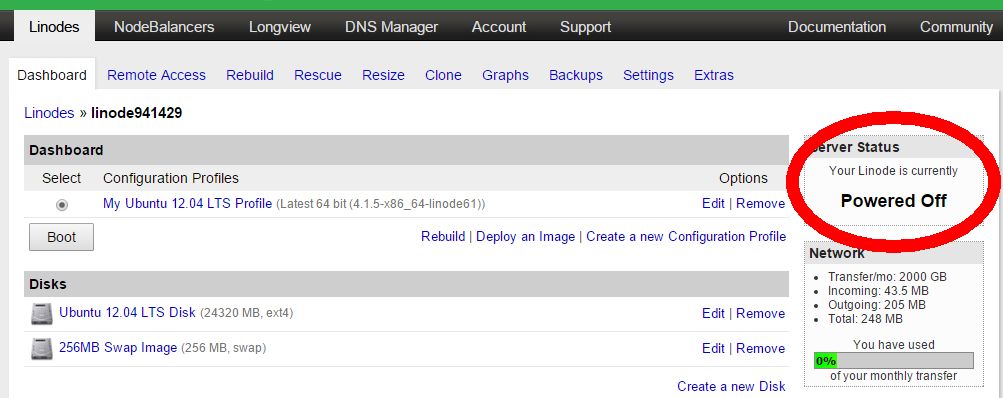Image resolution: width=1003 pixels, height=398 pixels.
Task: Open the Ubuntu 12.04 LTS Disk link
Action: click(127, 313)
